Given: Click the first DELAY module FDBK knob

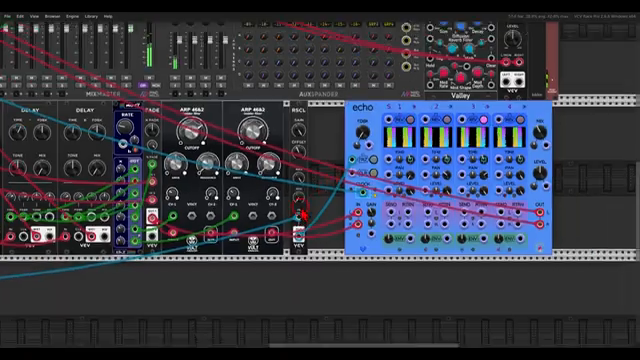Looking at the screenshot, I should 42,133.
